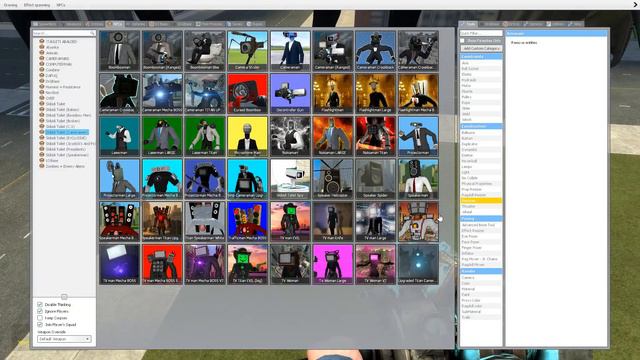Select the Combine NPC category
The image size is (640, 360).
[x=52, y=70]
